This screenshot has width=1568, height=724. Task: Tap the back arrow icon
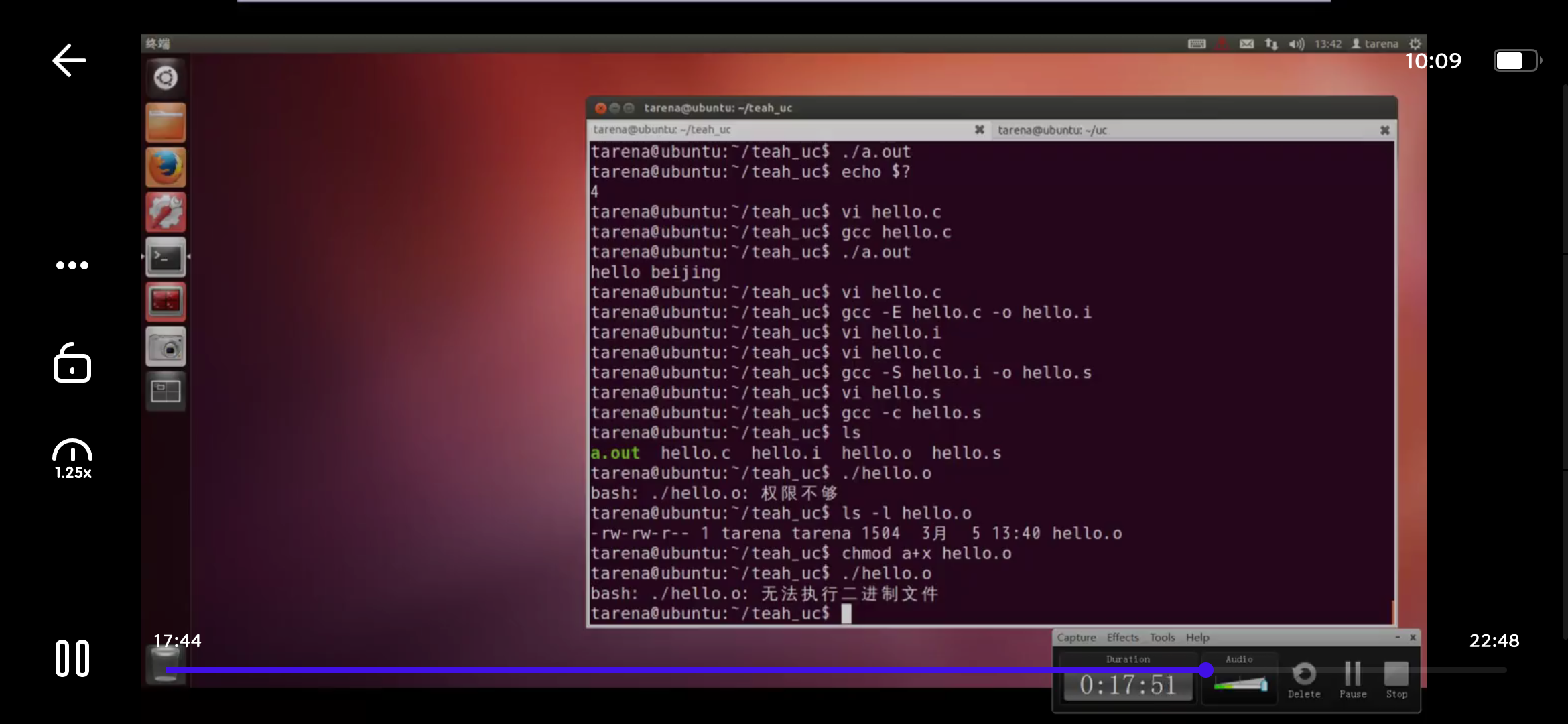pyautogui.click(x=69, y=60)
